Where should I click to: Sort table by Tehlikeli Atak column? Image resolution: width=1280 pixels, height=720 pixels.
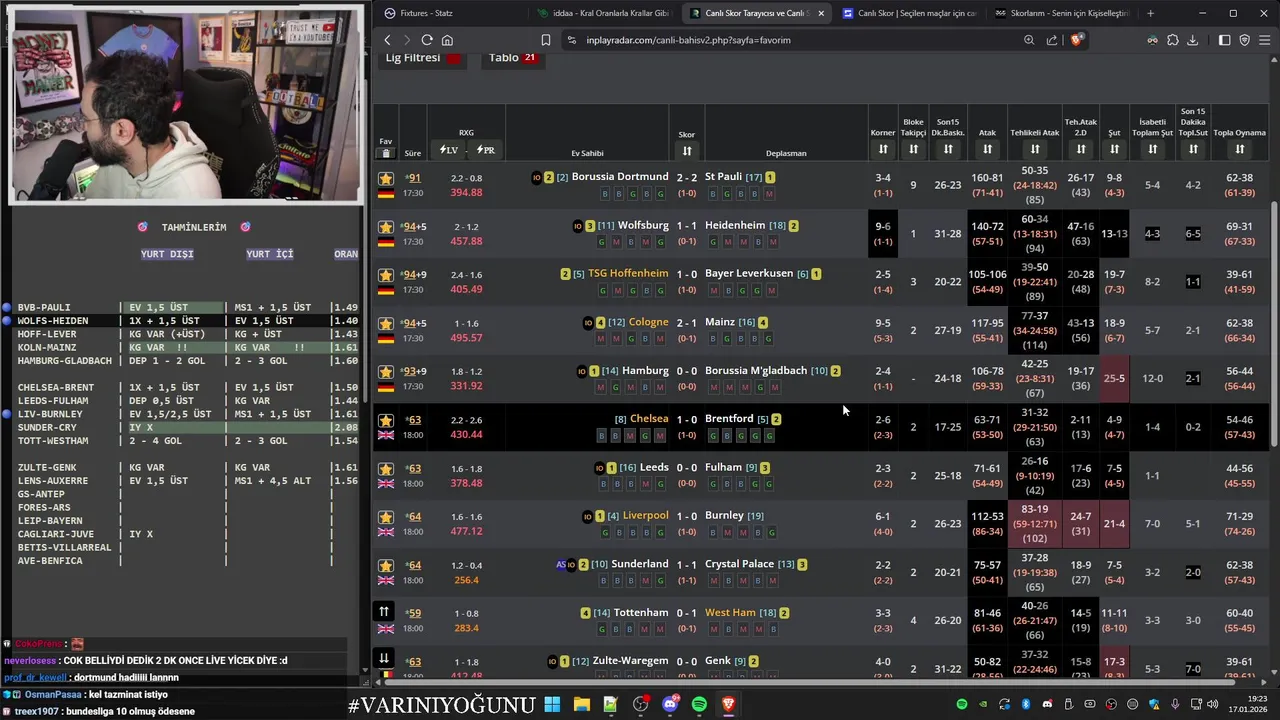point(1035,149)
